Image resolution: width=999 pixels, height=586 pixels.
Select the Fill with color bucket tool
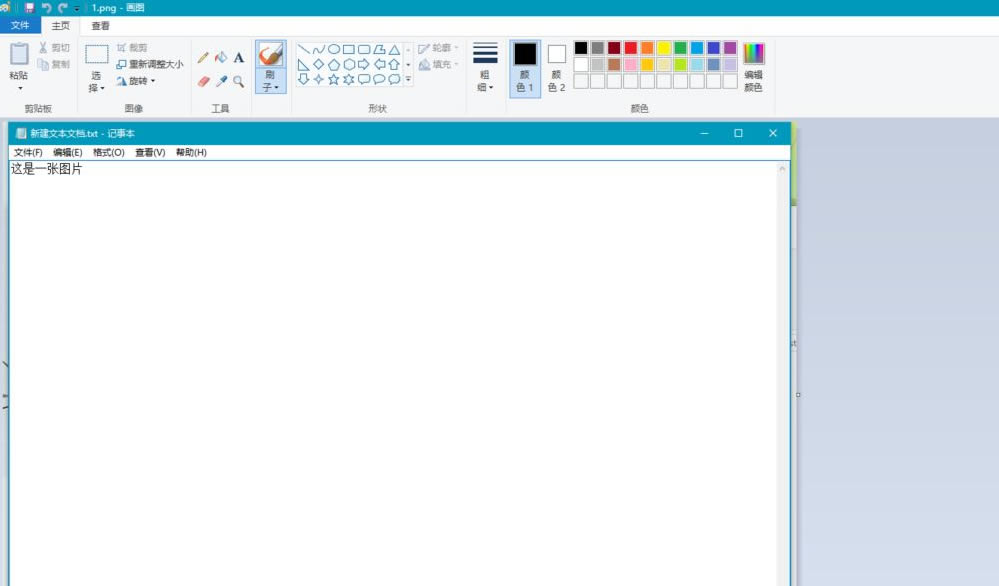coord(221,58)
